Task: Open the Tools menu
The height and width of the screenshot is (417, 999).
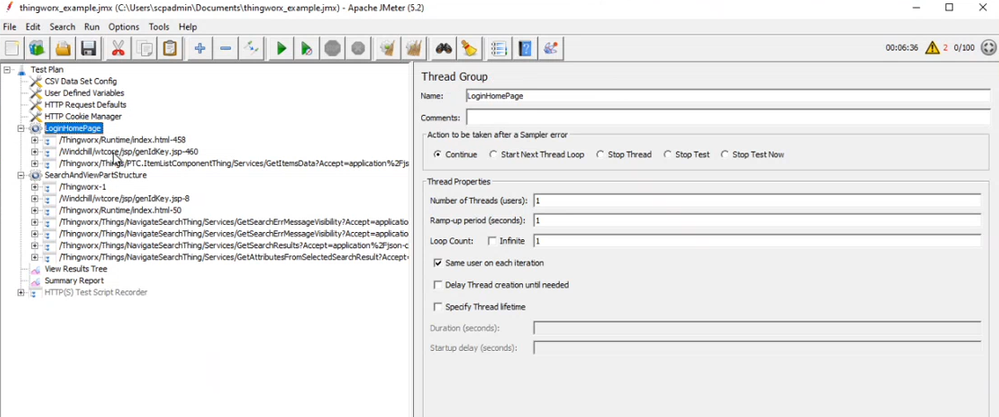Action: point(159,27)
